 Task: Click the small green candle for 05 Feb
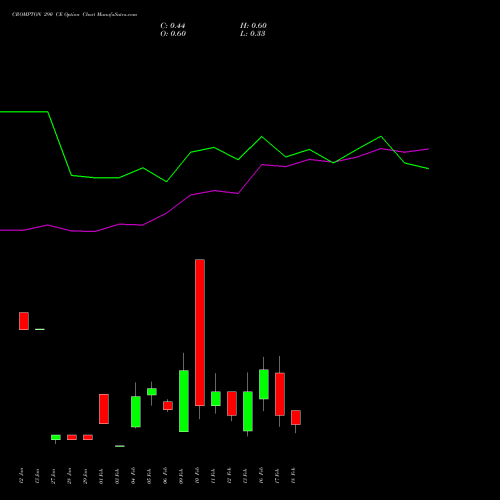click(x=152, y=392)
